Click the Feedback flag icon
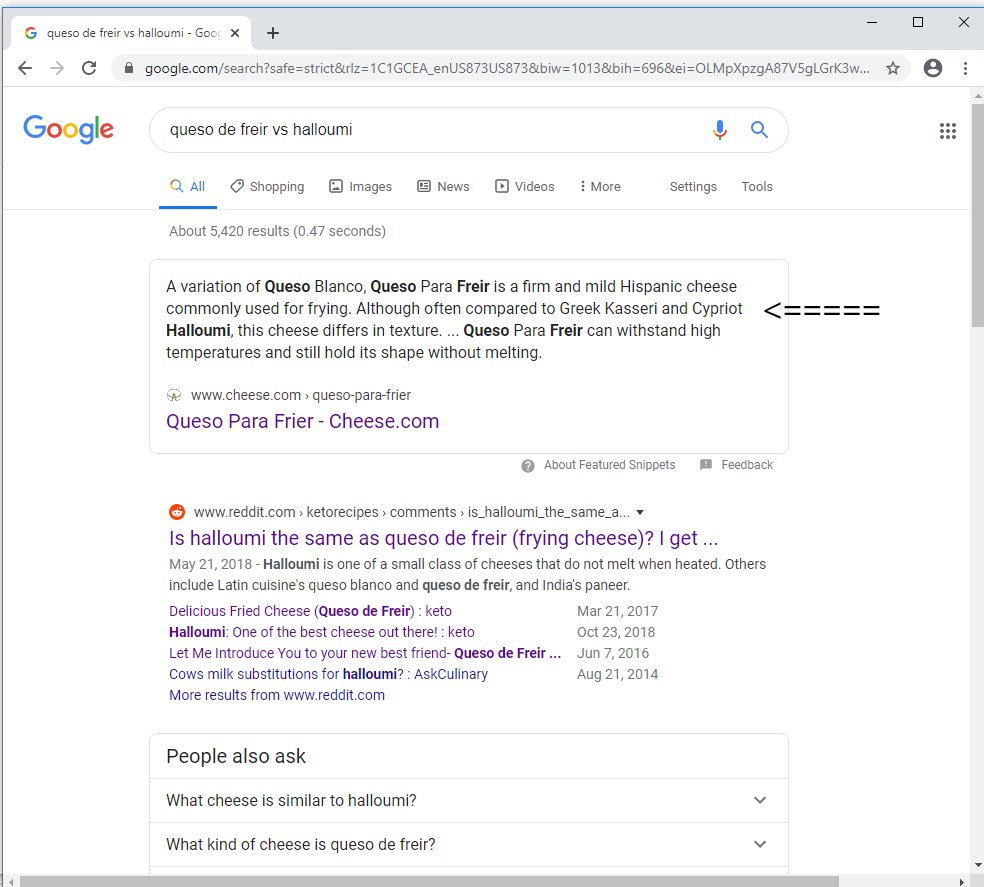 706,465
